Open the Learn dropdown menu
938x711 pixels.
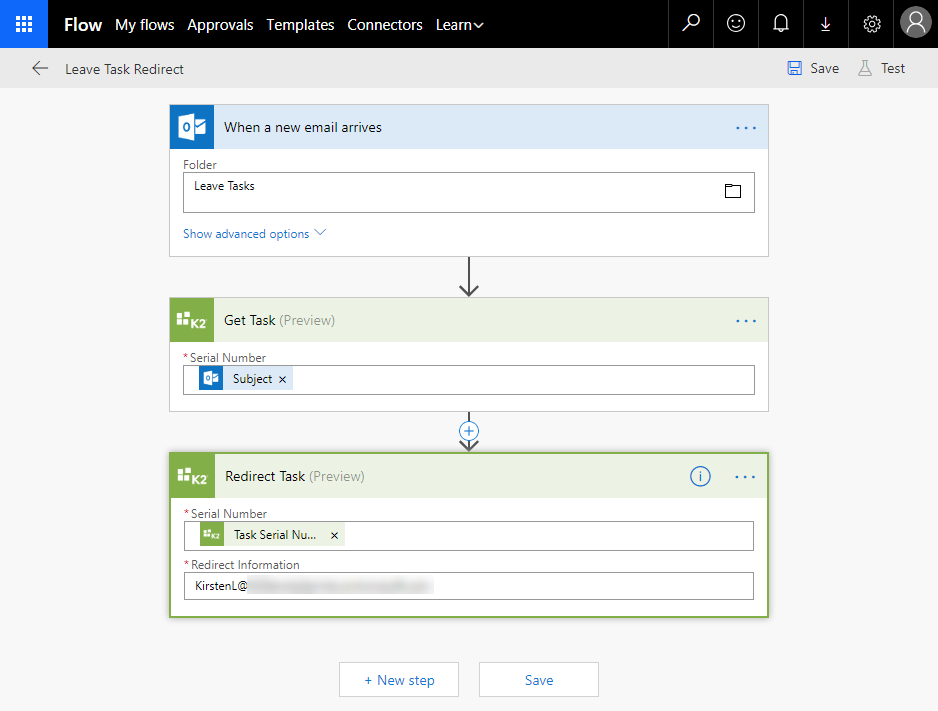(459, 25)
